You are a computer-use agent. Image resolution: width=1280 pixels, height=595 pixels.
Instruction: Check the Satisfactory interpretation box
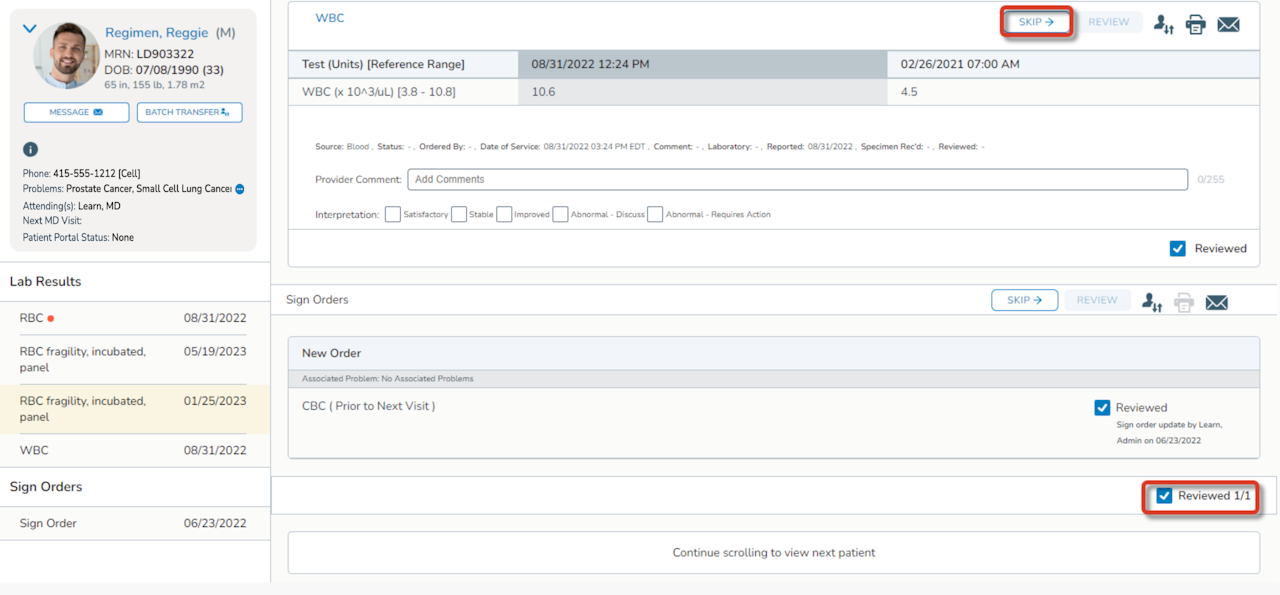click(393, 214)
